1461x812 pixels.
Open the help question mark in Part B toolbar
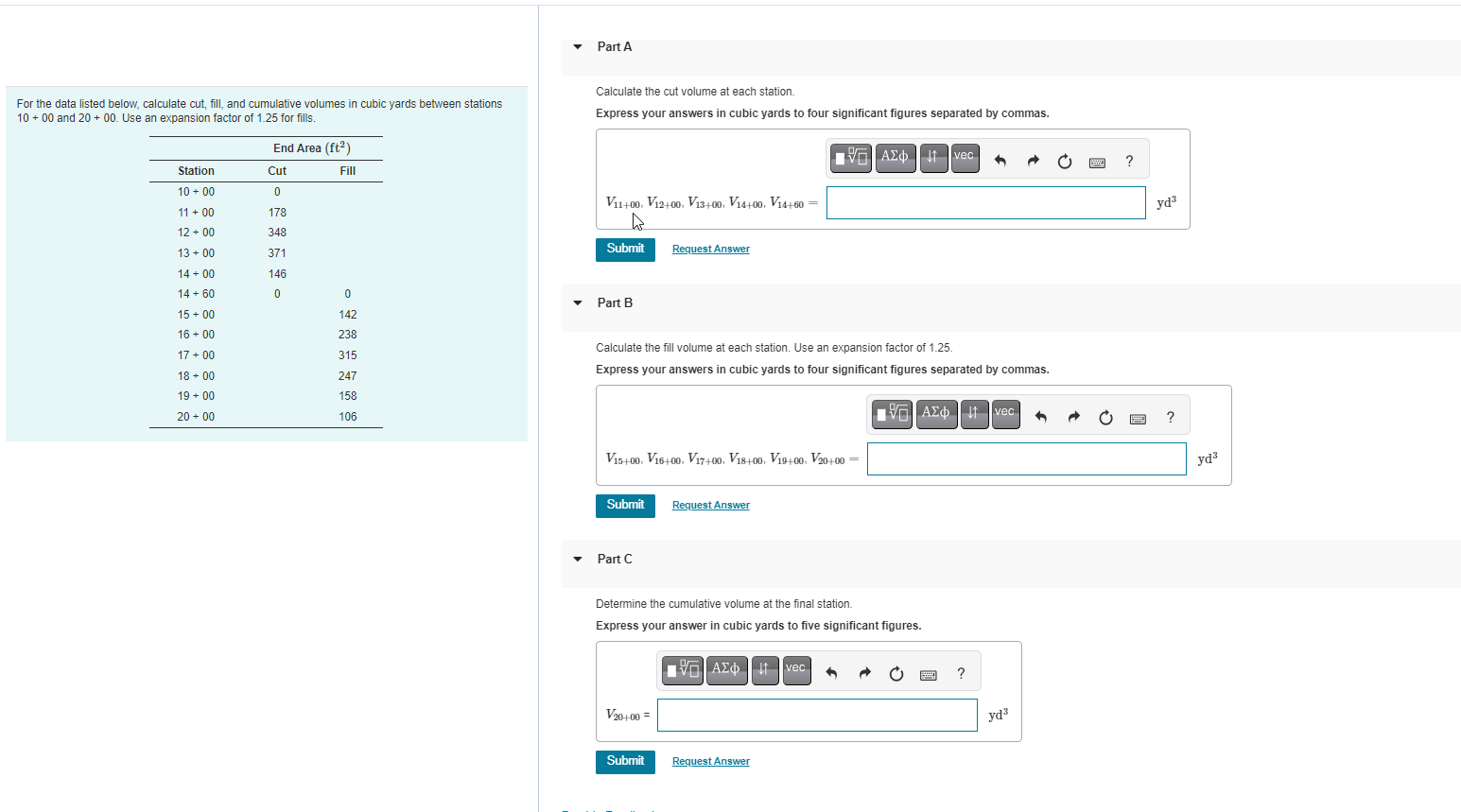pyautogui.click(x=1170, y=416)
